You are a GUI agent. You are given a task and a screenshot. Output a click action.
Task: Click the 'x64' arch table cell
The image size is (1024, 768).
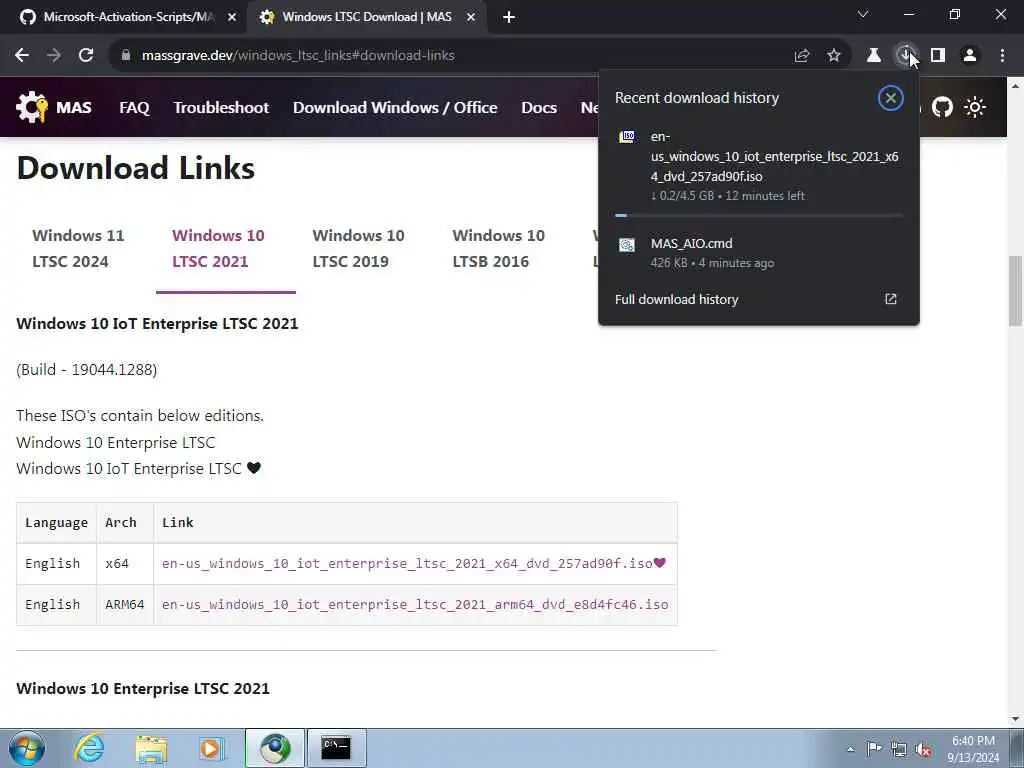point(125,564)
